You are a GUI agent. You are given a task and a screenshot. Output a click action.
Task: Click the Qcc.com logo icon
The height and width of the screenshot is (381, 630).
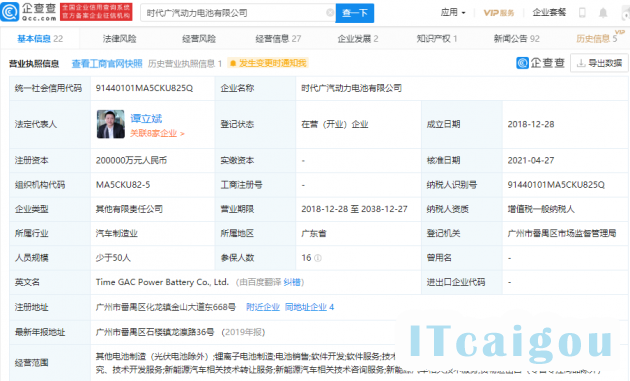pos(10,12)
